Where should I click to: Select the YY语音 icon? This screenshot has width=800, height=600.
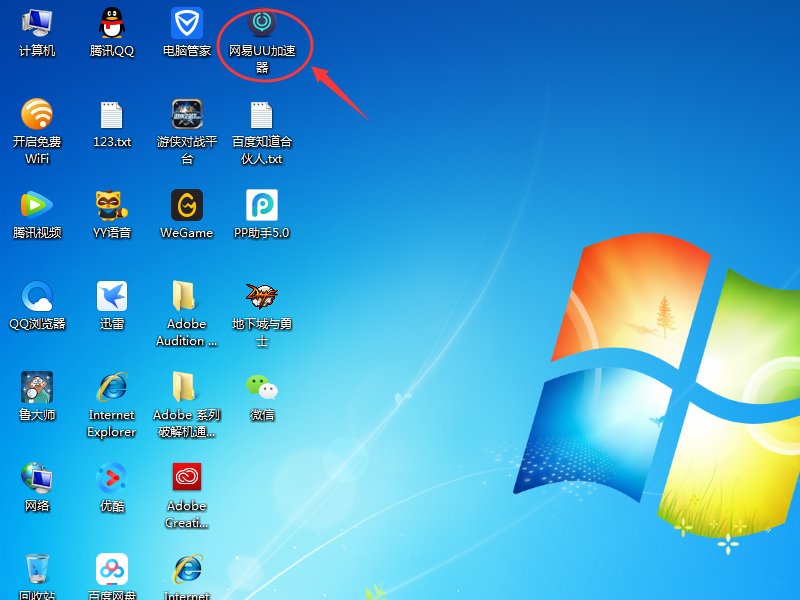[112, 206]
